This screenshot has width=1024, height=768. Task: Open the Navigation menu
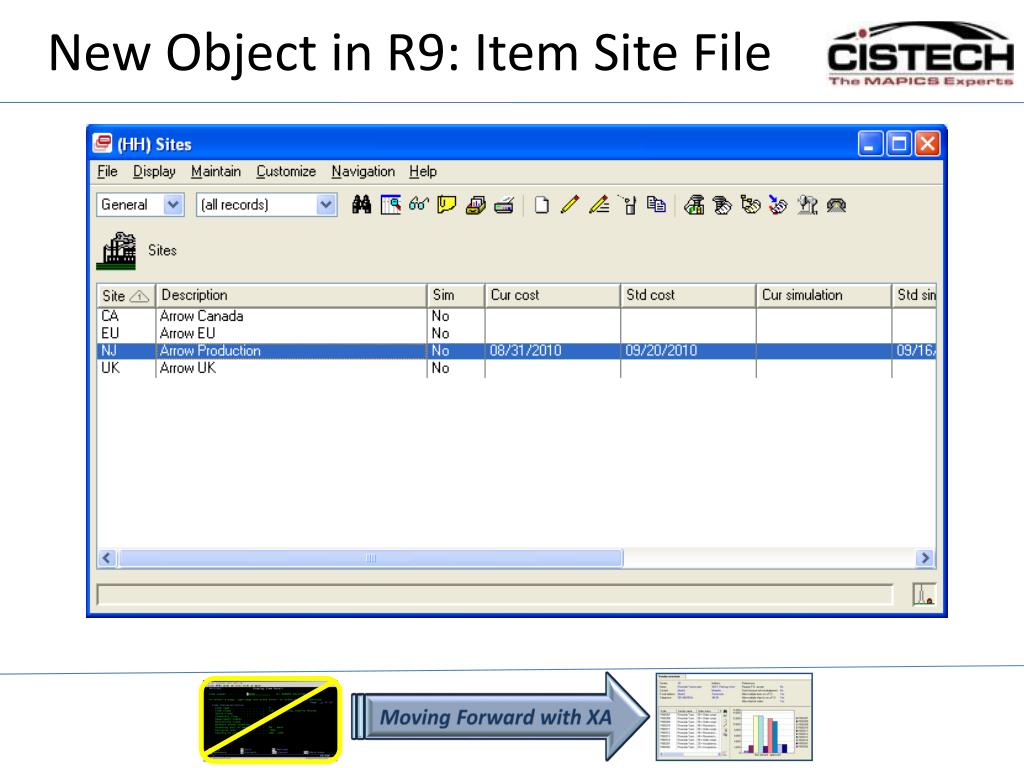[x=363, y=171]
